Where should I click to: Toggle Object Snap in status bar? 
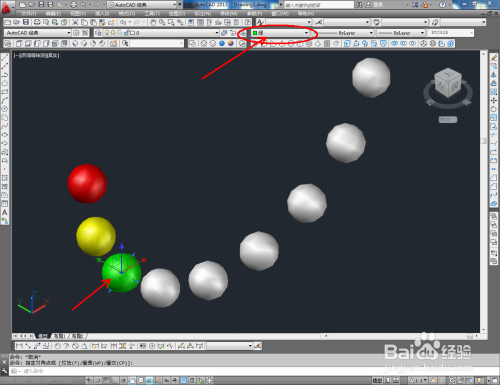pyautogui.click(x=132, y=380)
